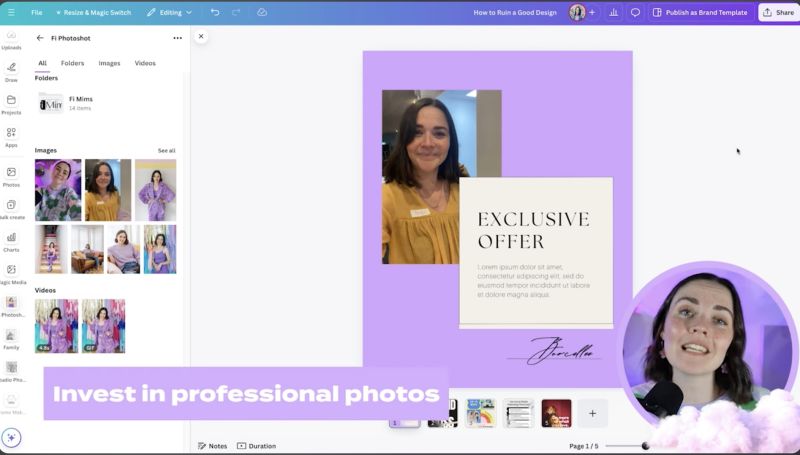Open the File menu

[x=37, y=12]
